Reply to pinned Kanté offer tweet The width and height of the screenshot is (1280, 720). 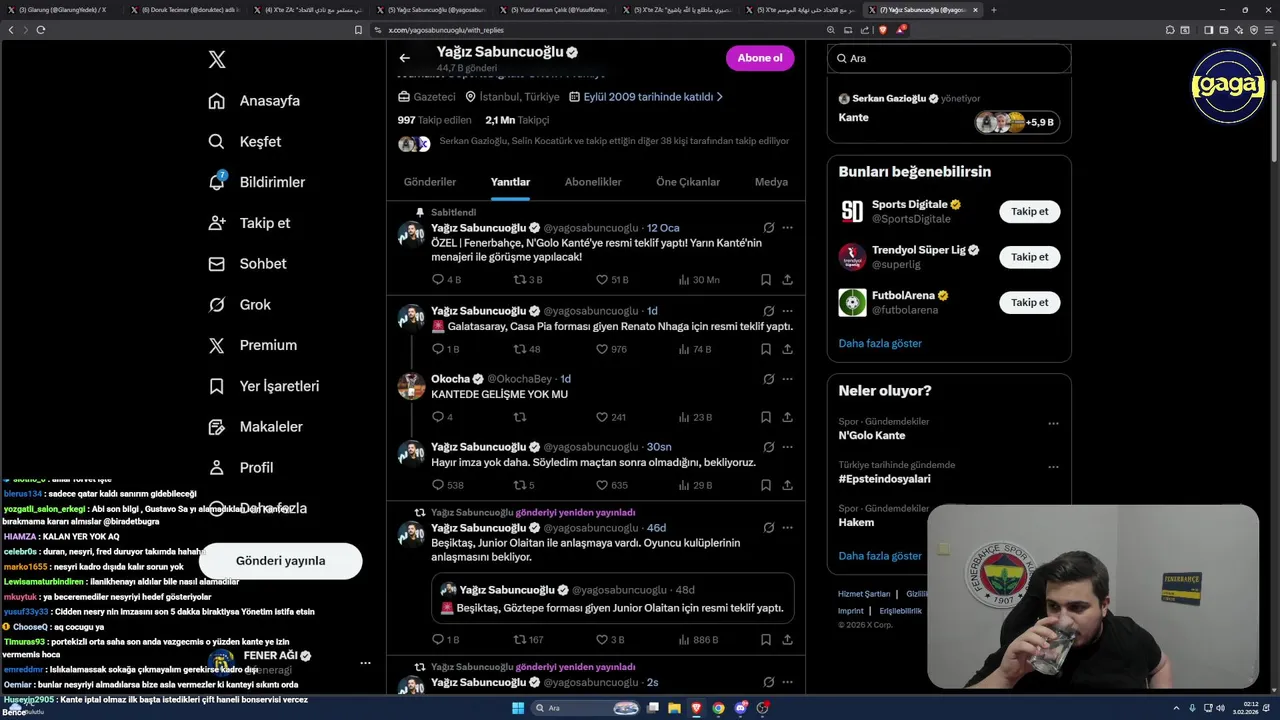coord(438,280)
